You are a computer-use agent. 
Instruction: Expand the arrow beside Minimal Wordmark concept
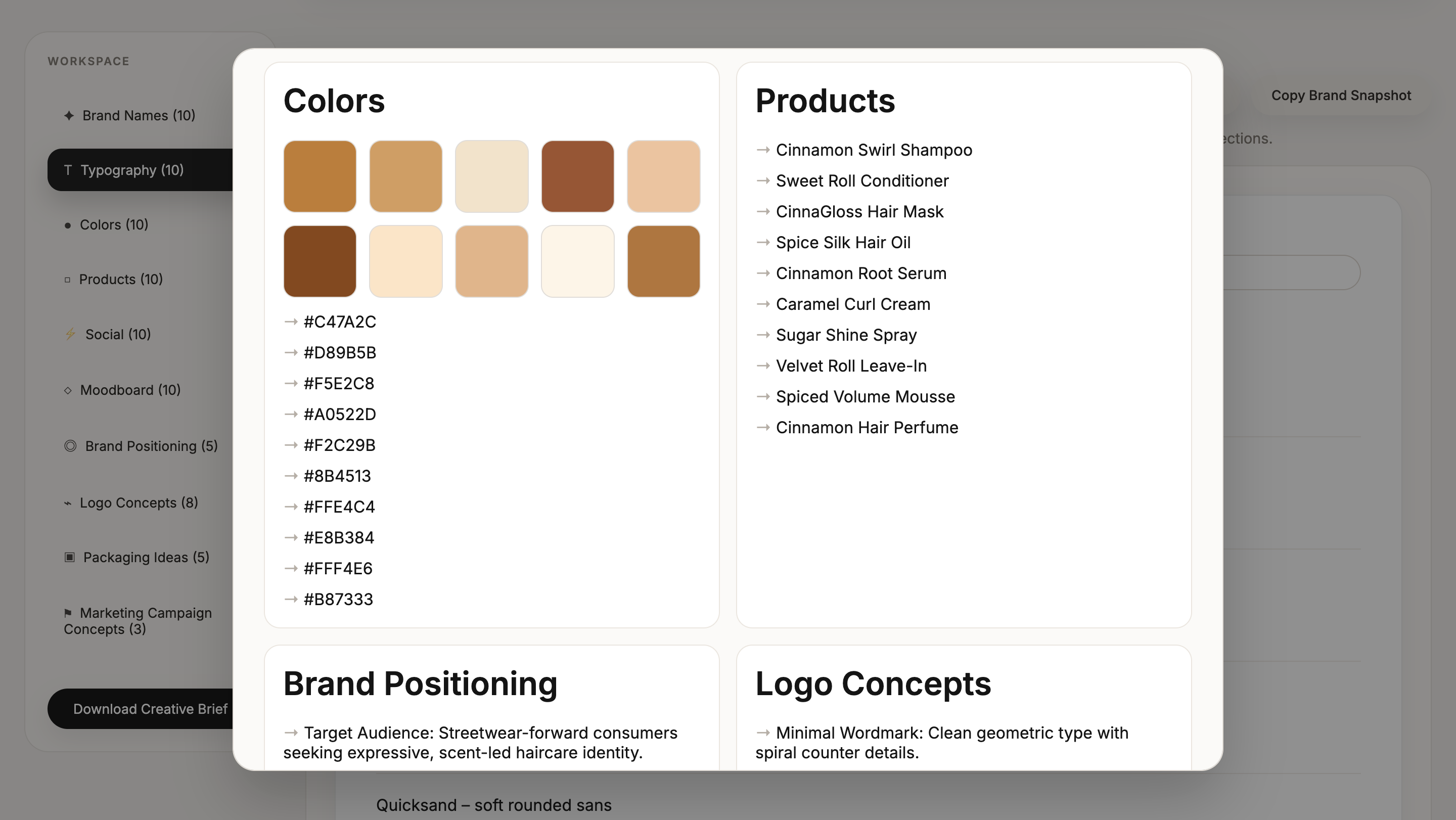point(763,733)
